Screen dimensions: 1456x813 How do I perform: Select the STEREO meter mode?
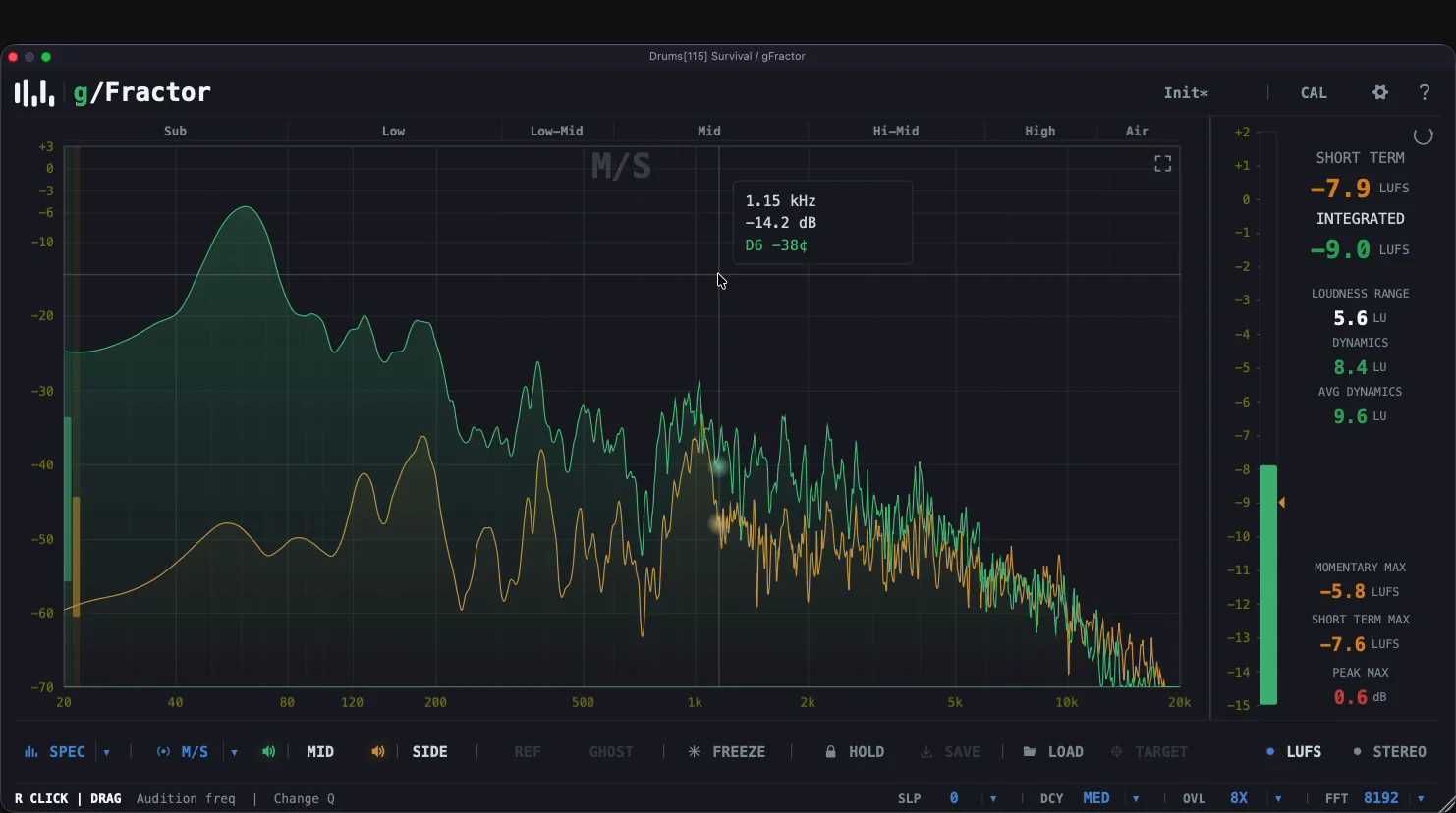coord(1389,752)
